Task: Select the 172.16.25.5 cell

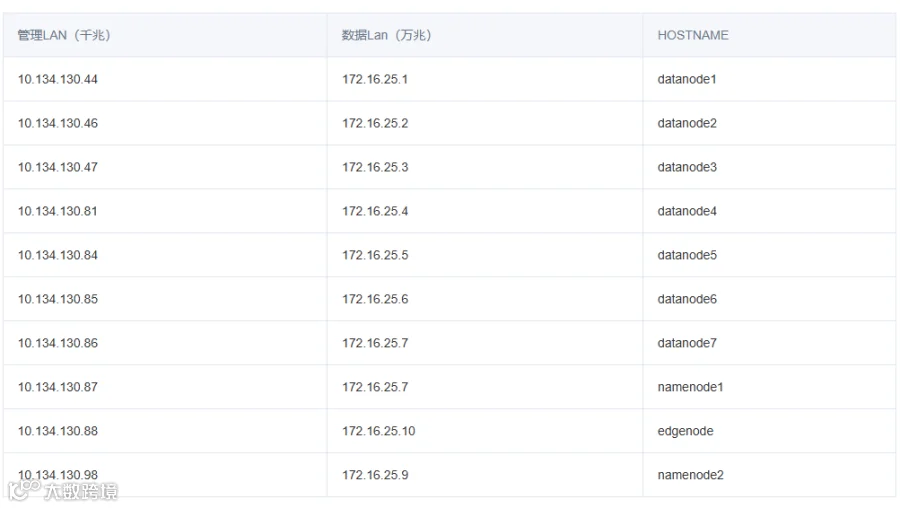Action: (x=485, y=255)
